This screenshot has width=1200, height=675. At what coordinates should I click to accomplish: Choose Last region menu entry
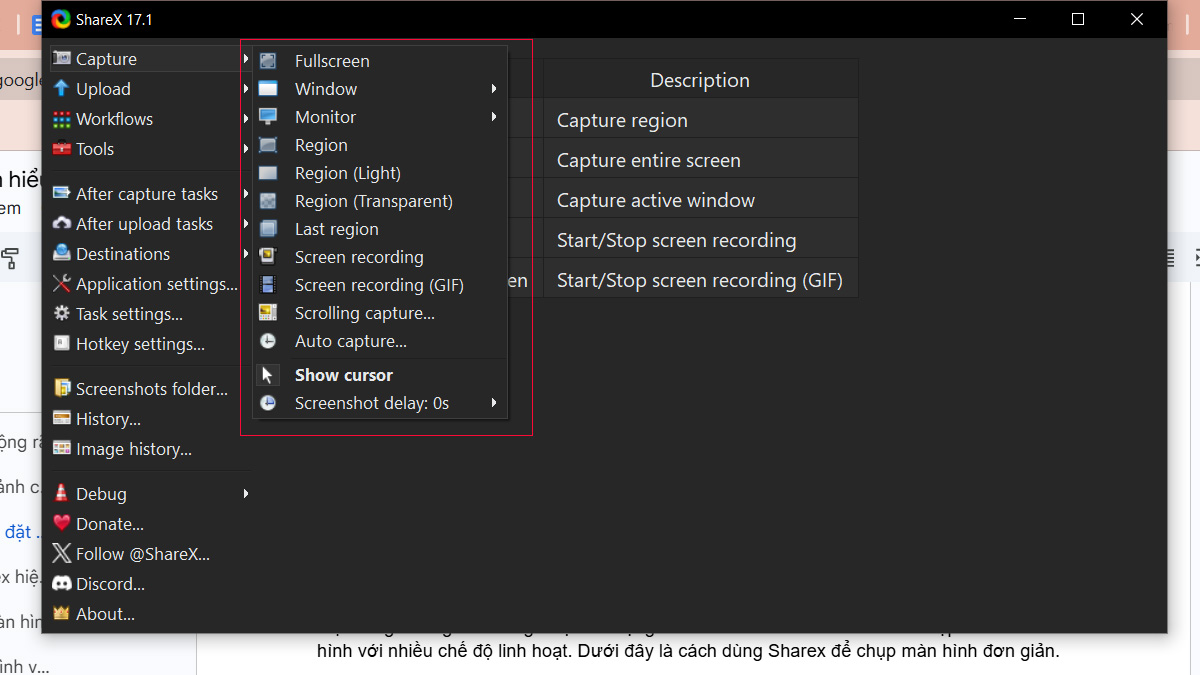(x=380, y=229)
